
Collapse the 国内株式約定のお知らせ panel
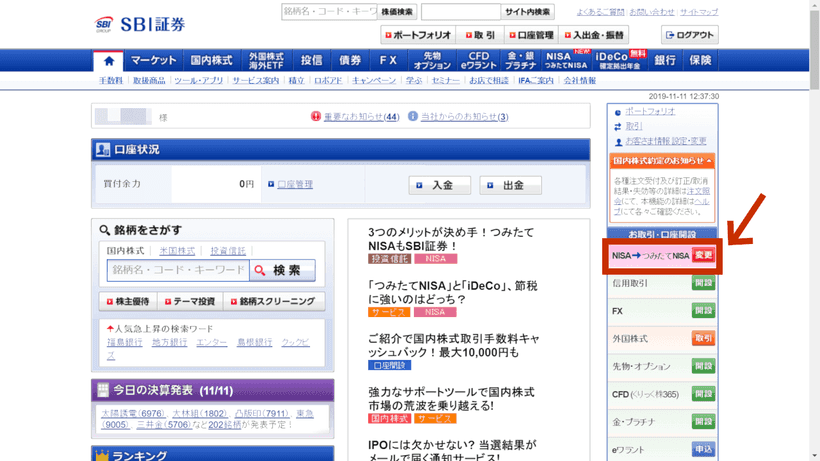[709, 161]
